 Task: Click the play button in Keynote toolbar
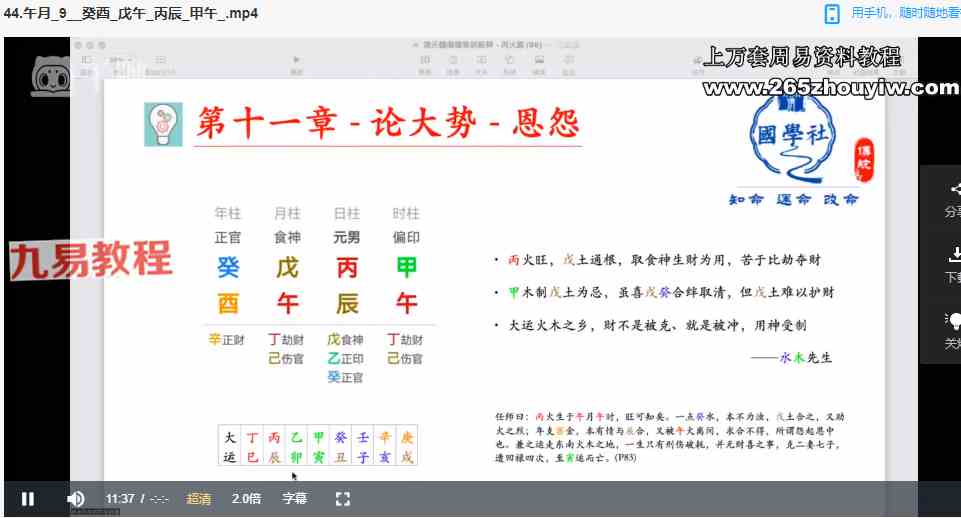[296, 60]
